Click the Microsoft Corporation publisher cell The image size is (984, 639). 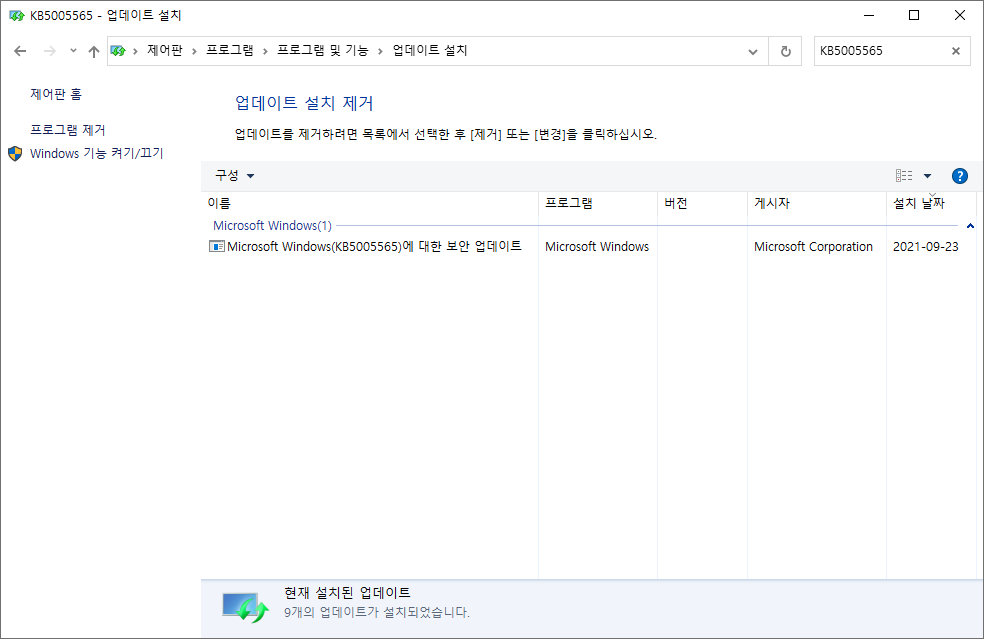(813, 247)
